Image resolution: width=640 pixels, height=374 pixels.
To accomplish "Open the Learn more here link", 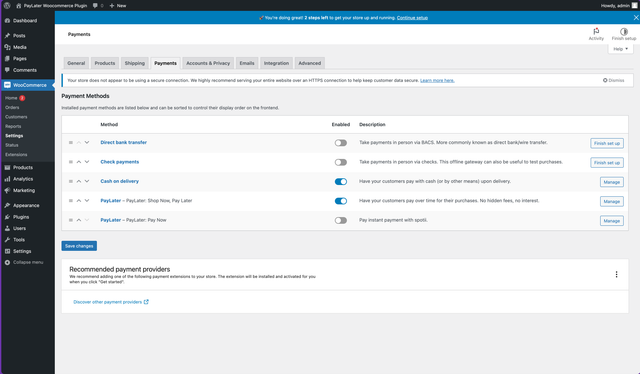I will pyautogui.click(x=437, y=80).
